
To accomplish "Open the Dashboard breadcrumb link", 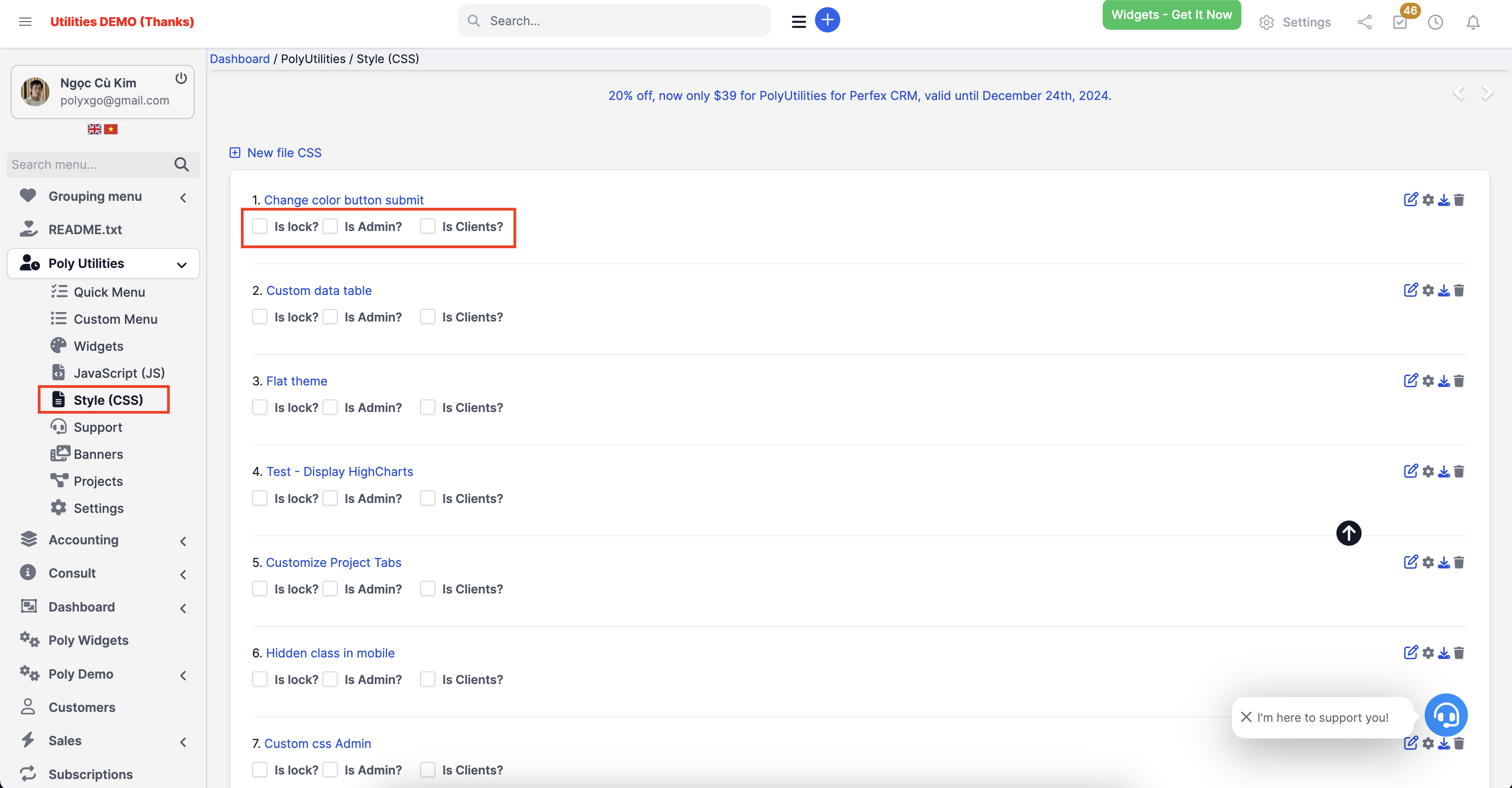I will point(240,59).
